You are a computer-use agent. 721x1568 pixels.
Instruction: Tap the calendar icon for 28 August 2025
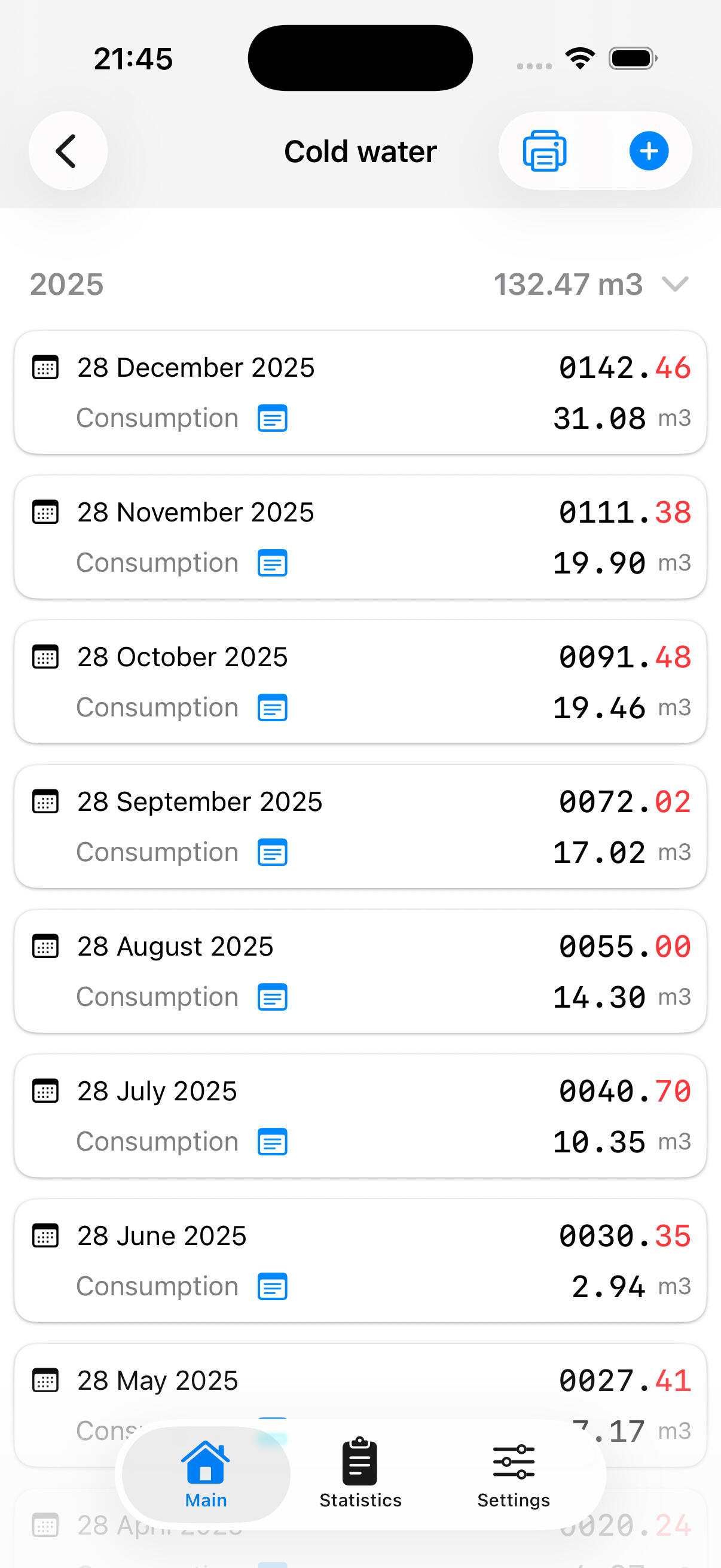point(45,947)
